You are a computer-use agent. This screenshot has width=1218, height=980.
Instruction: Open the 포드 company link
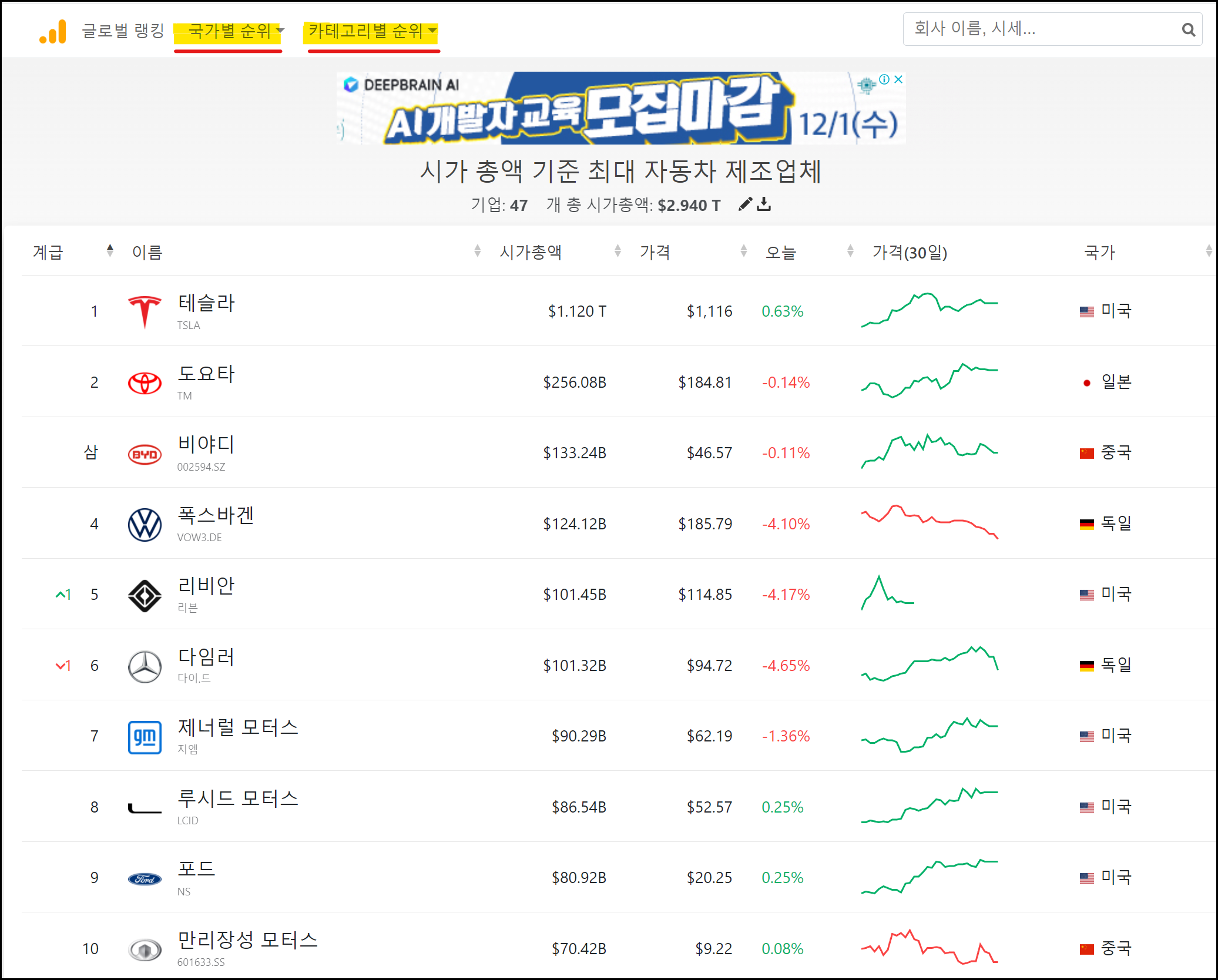196,869
